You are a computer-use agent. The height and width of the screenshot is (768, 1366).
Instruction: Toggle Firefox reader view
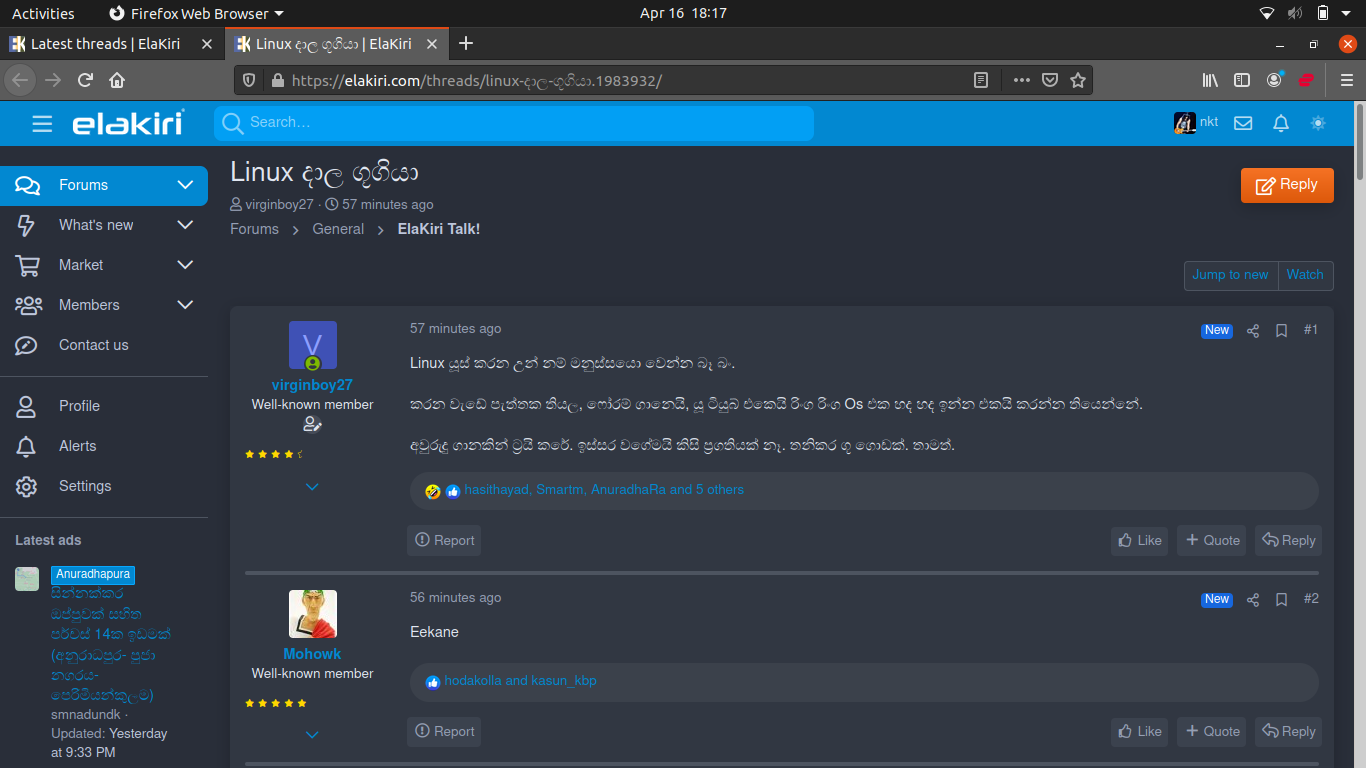click(x=981, y=80)
